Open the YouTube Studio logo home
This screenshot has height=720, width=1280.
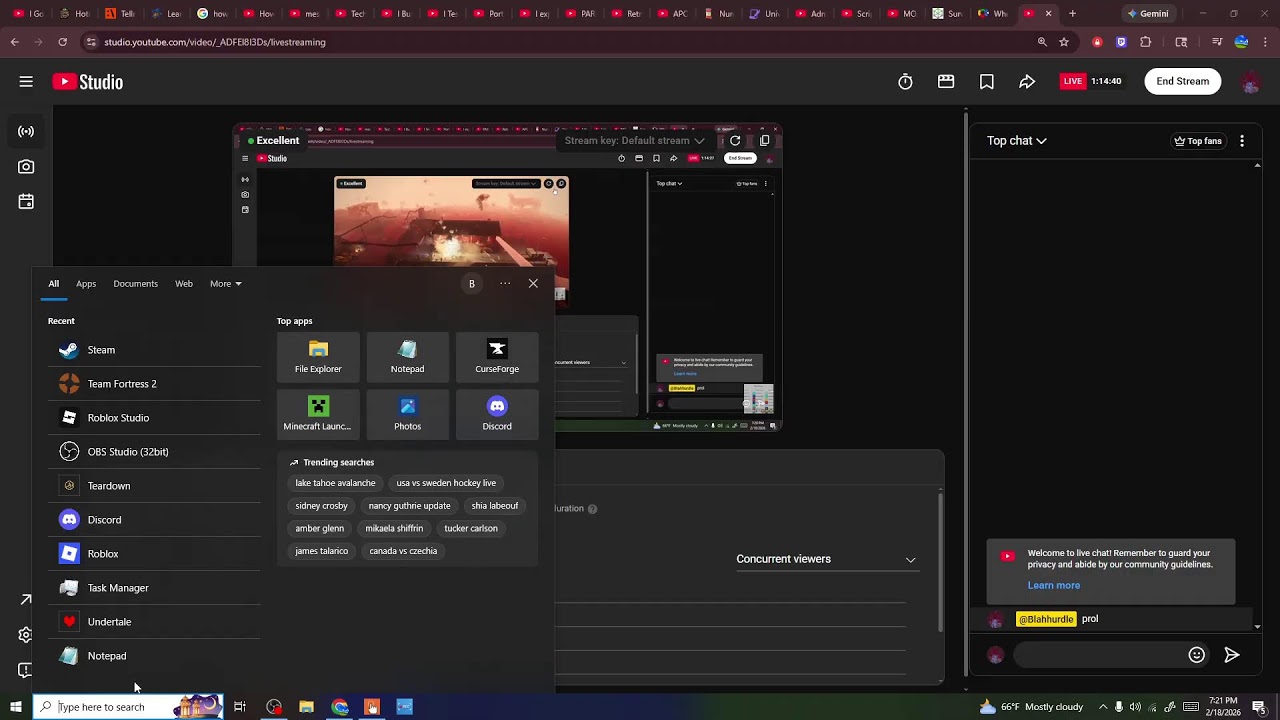point(88,82)
